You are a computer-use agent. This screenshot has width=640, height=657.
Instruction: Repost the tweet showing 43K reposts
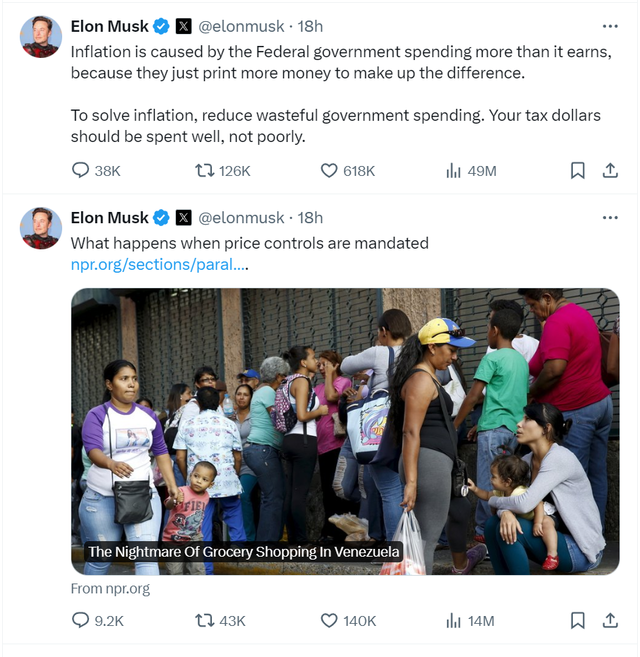click(220, 621)
